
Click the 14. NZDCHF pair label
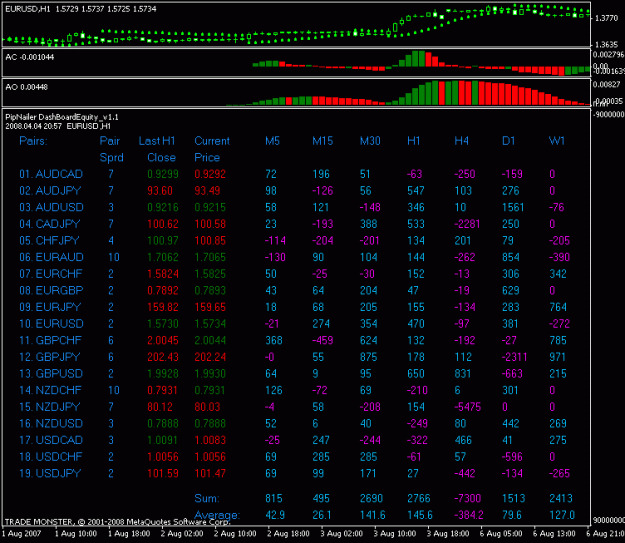51,390
